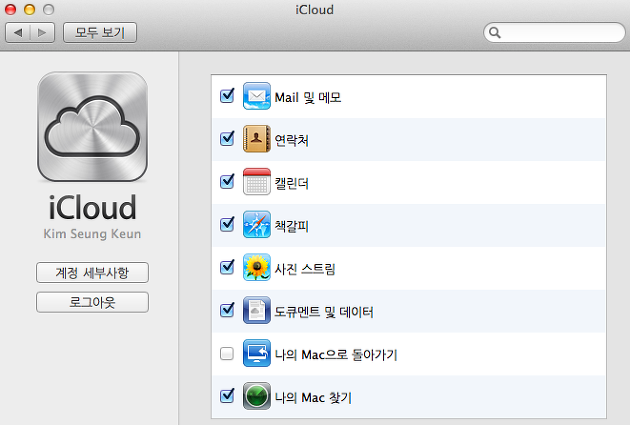
Task: Select the Mail 및 메모 label
Action: click(x=308, y=97)
